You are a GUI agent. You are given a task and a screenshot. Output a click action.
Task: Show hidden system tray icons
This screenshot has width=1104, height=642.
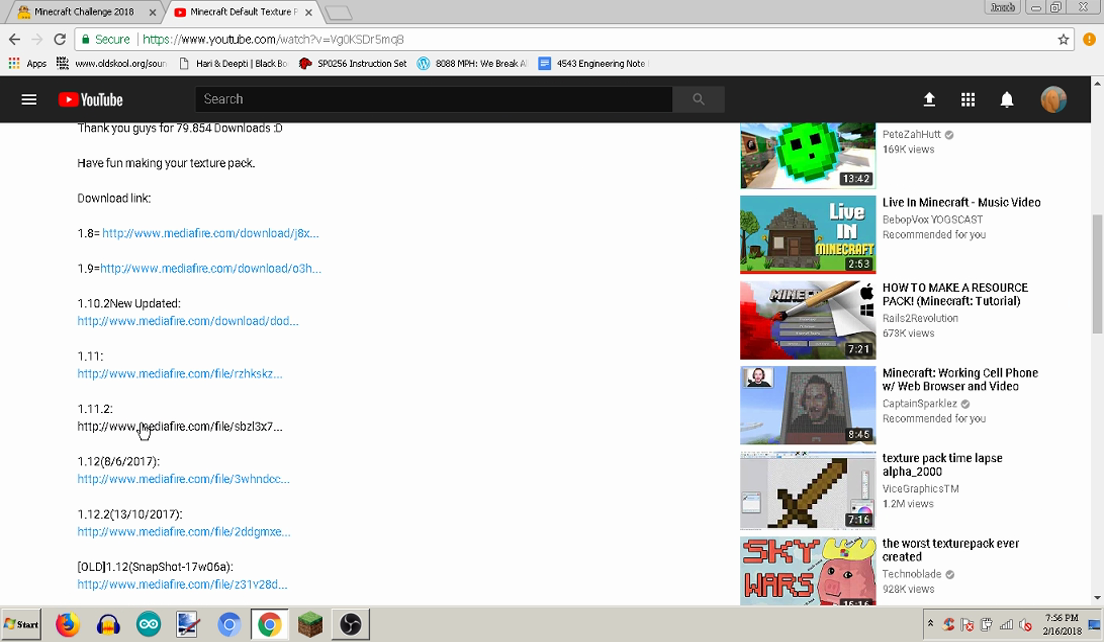pyautogui.click(x=930, y=624)
